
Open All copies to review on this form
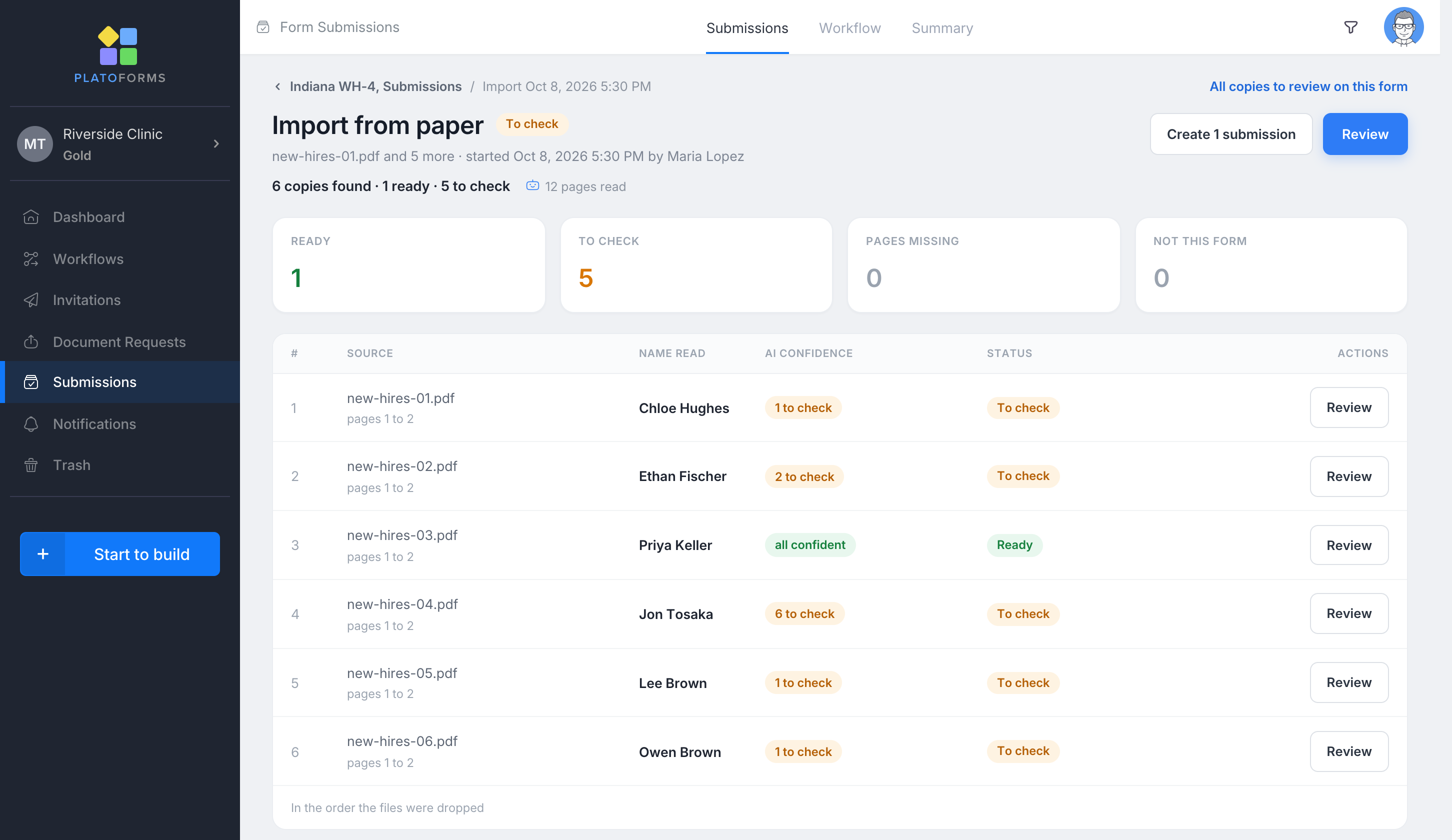(x=1308, y=86)
